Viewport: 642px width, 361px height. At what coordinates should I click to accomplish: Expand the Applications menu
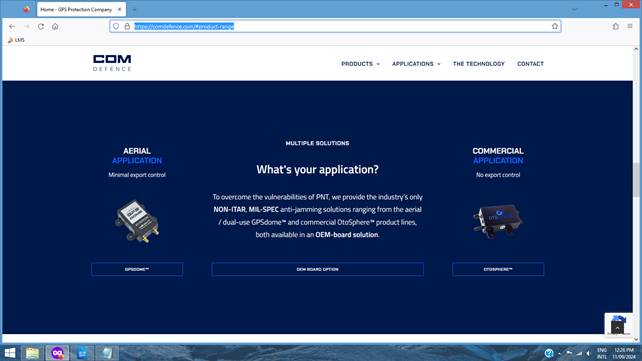416,64
